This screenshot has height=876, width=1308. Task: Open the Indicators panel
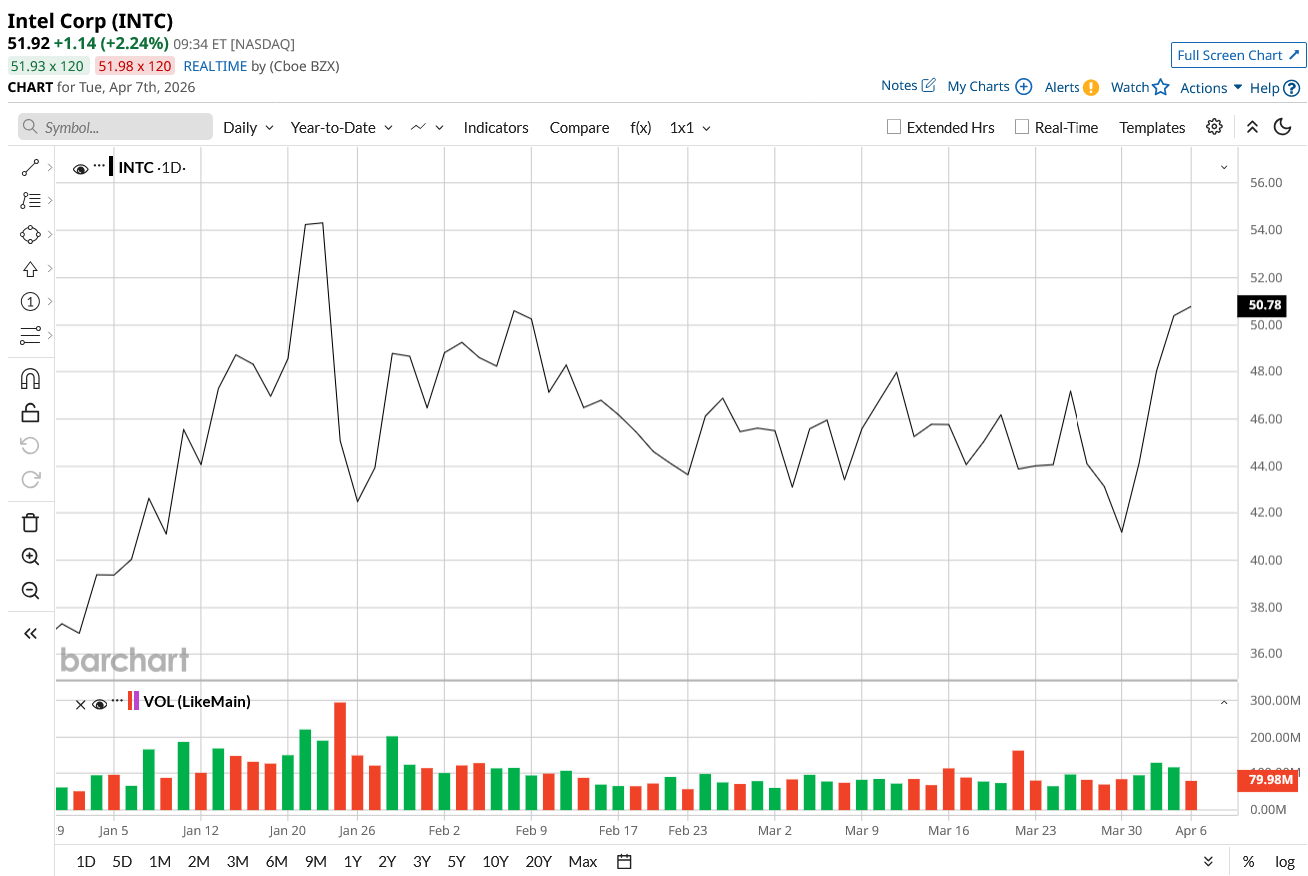[496, 128]
